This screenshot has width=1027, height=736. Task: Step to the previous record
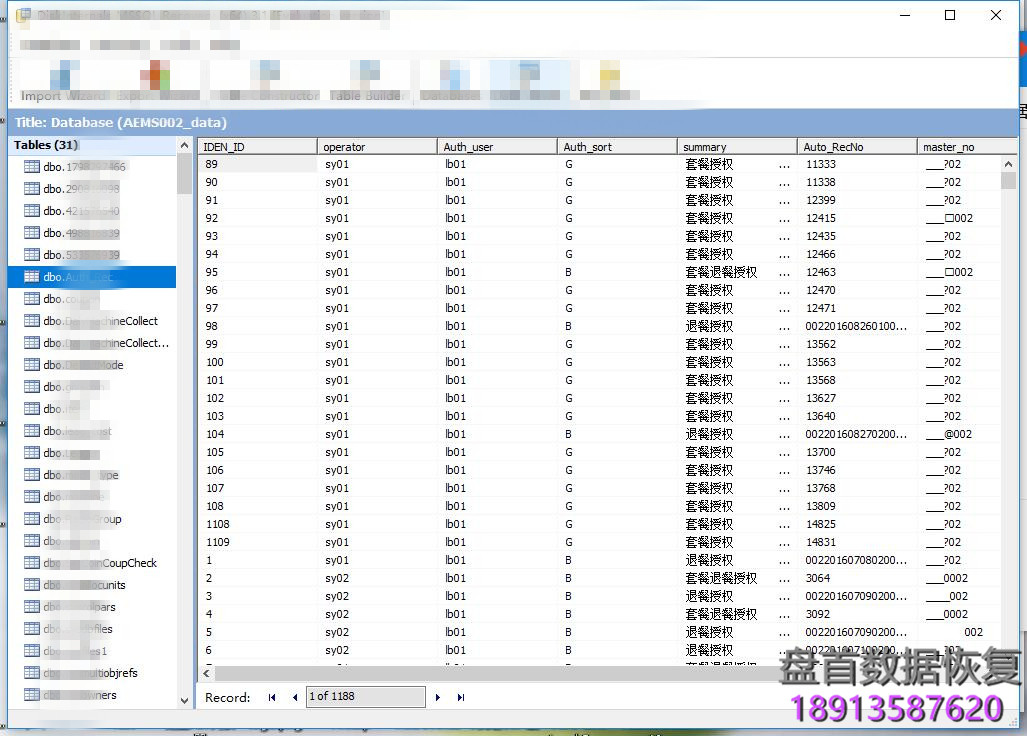294,697
